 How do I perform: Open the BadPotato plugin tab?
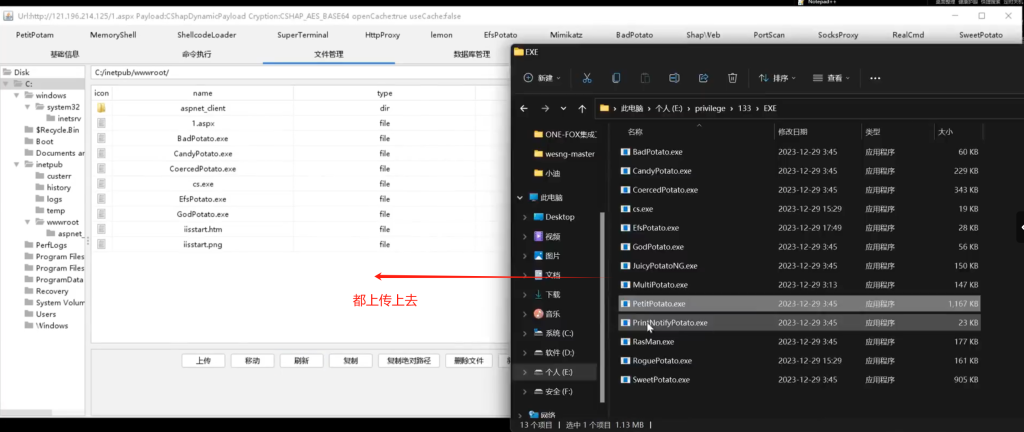pyautogui.click(x=634, y=35)
